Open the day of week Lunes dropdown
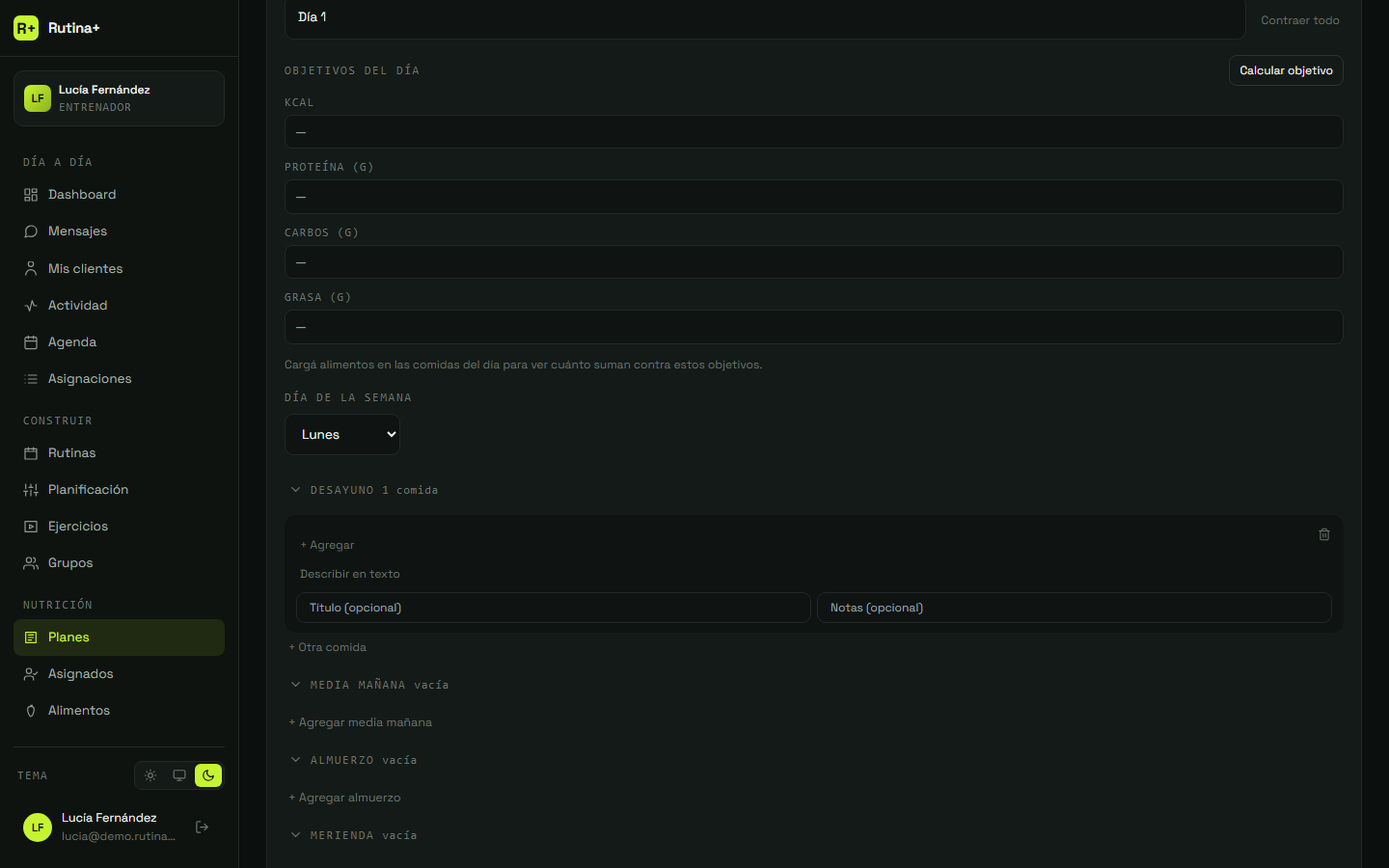The width and height of the screenshot is (1389, 868). tap(342, 434)
